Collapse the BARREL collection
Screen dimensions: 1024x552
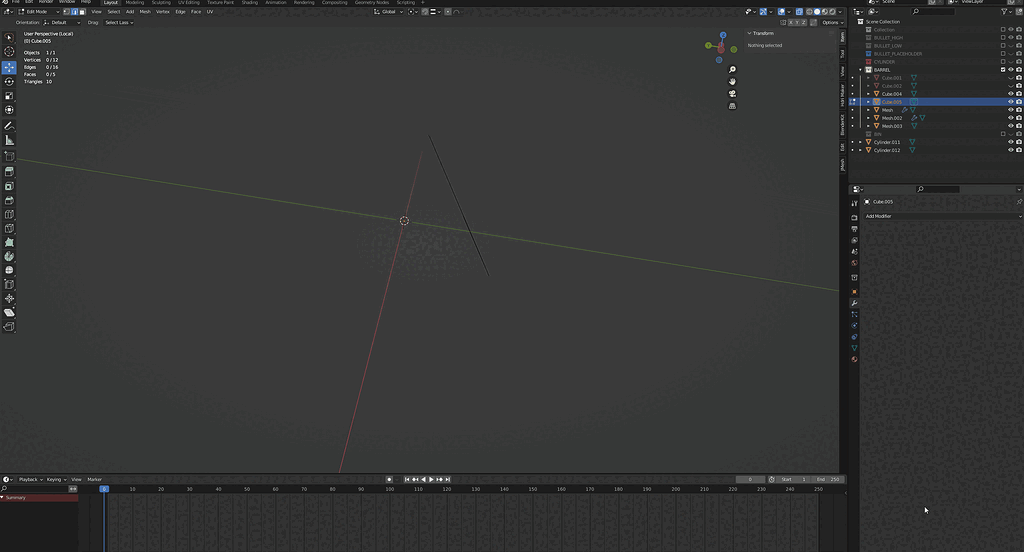coord(860,70)
